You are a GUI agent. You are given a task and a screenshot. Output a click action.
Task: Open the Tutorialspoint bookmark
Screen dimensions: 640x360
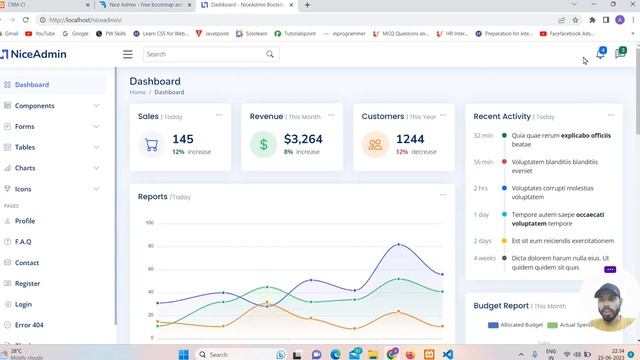[295, 33]
